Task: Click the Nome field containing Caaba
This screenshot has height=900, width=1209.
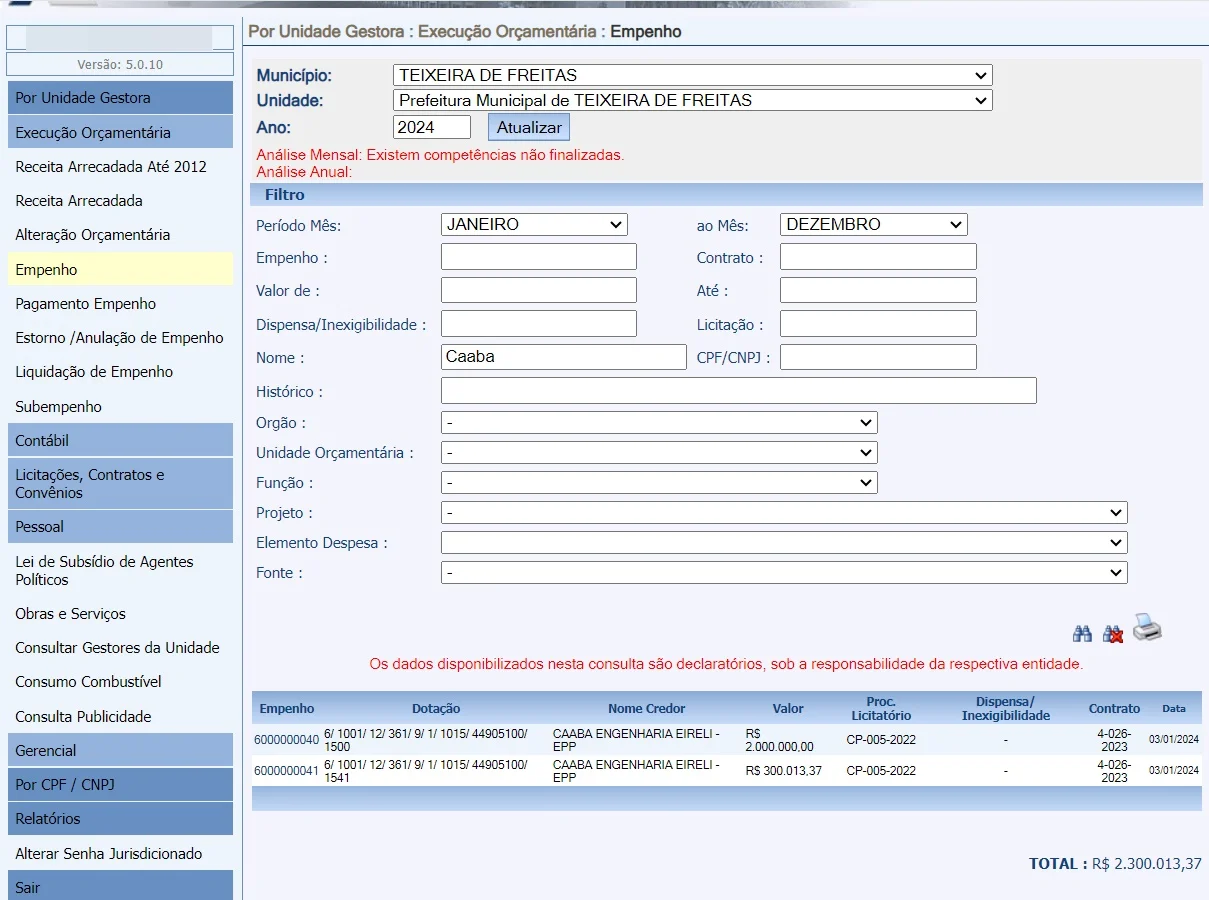Action: coord(563,357)
